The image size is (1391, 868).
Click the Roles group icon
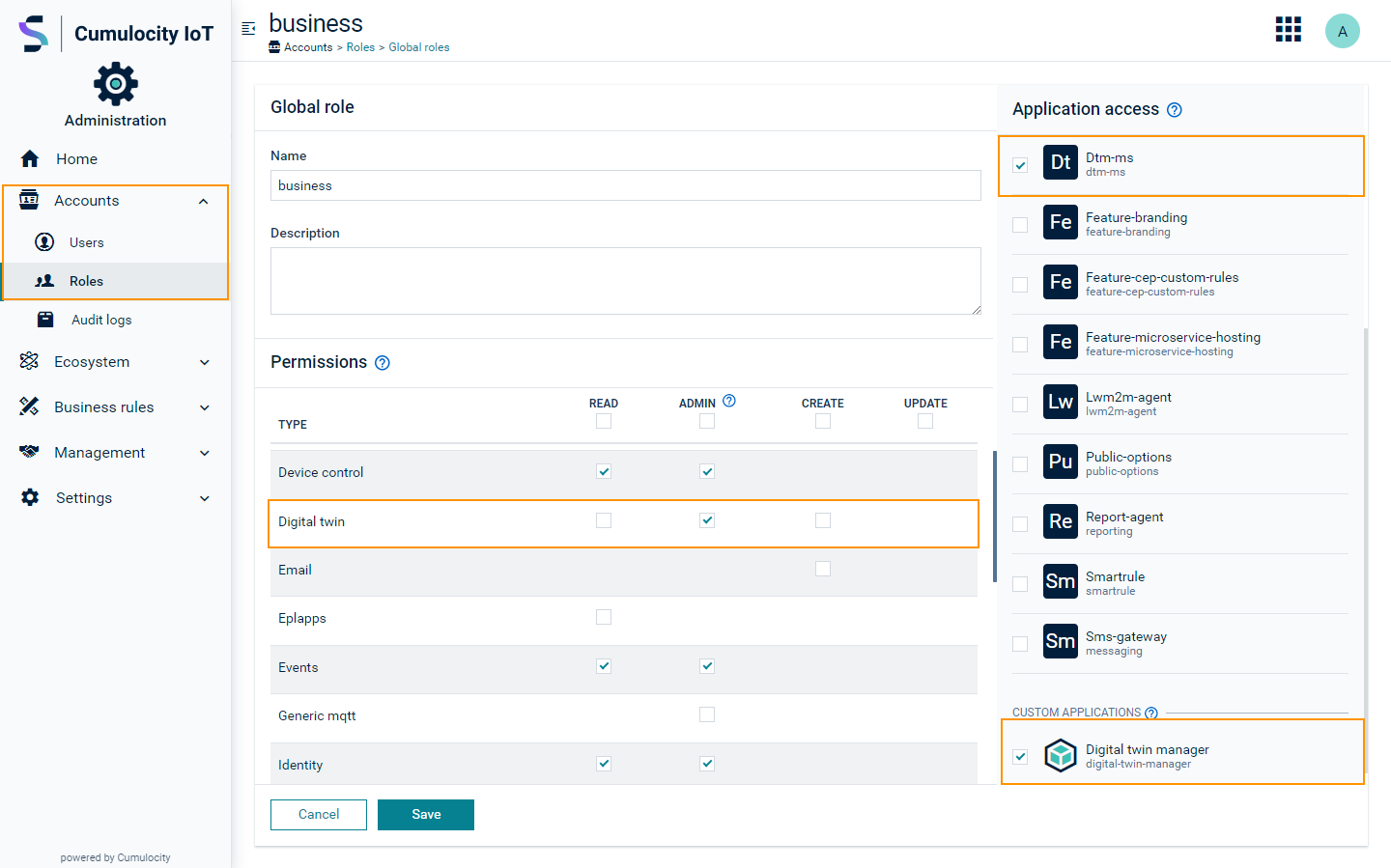[44, 281]
